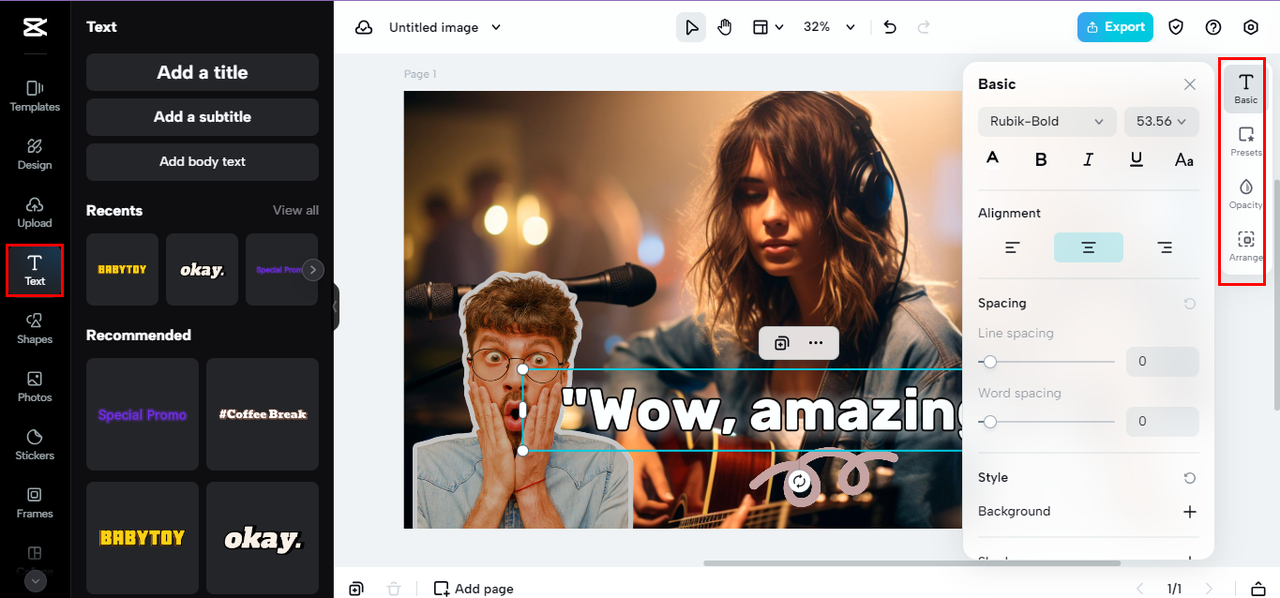Click Add a subtitle button
1280x598 pixels.
[202, 117]
